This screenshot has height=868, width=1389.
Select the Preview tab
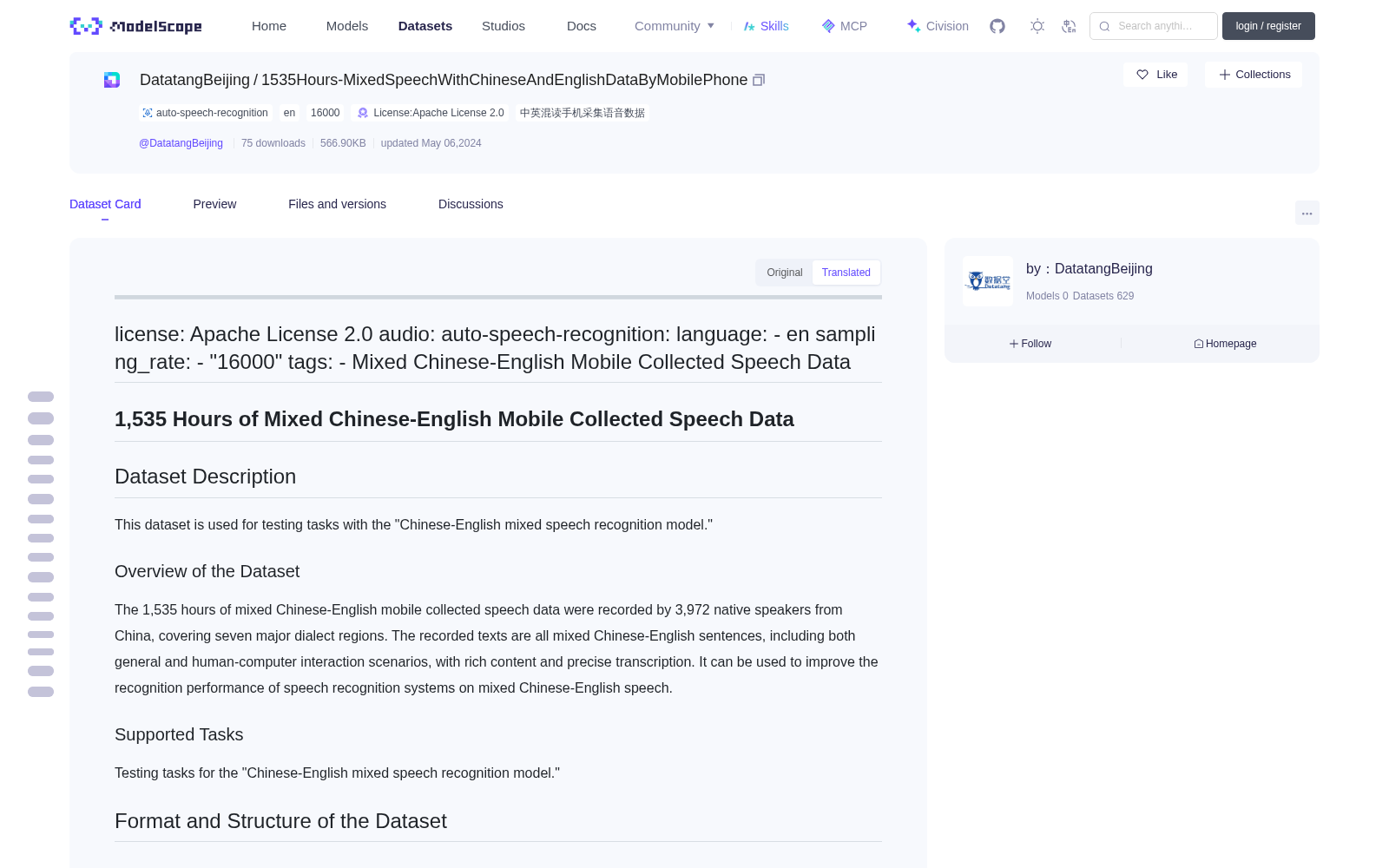214,204
